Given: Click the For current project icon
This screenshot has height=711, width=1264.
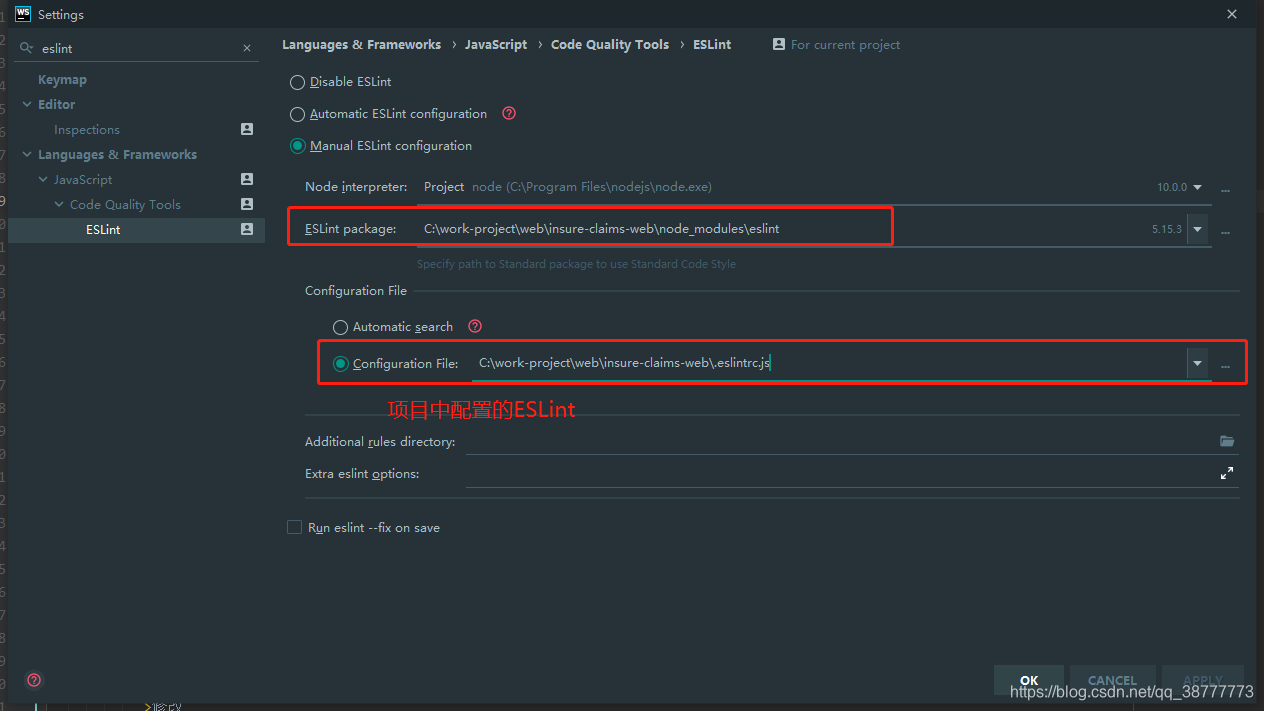Looking at the screenshot, I should pos(779,44).
